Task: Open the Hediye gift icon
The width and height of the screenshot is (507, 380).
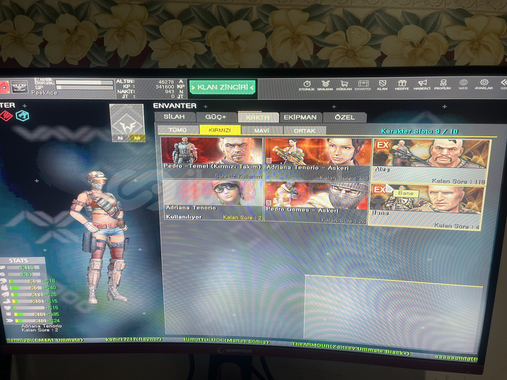Action: click(402, 85)
